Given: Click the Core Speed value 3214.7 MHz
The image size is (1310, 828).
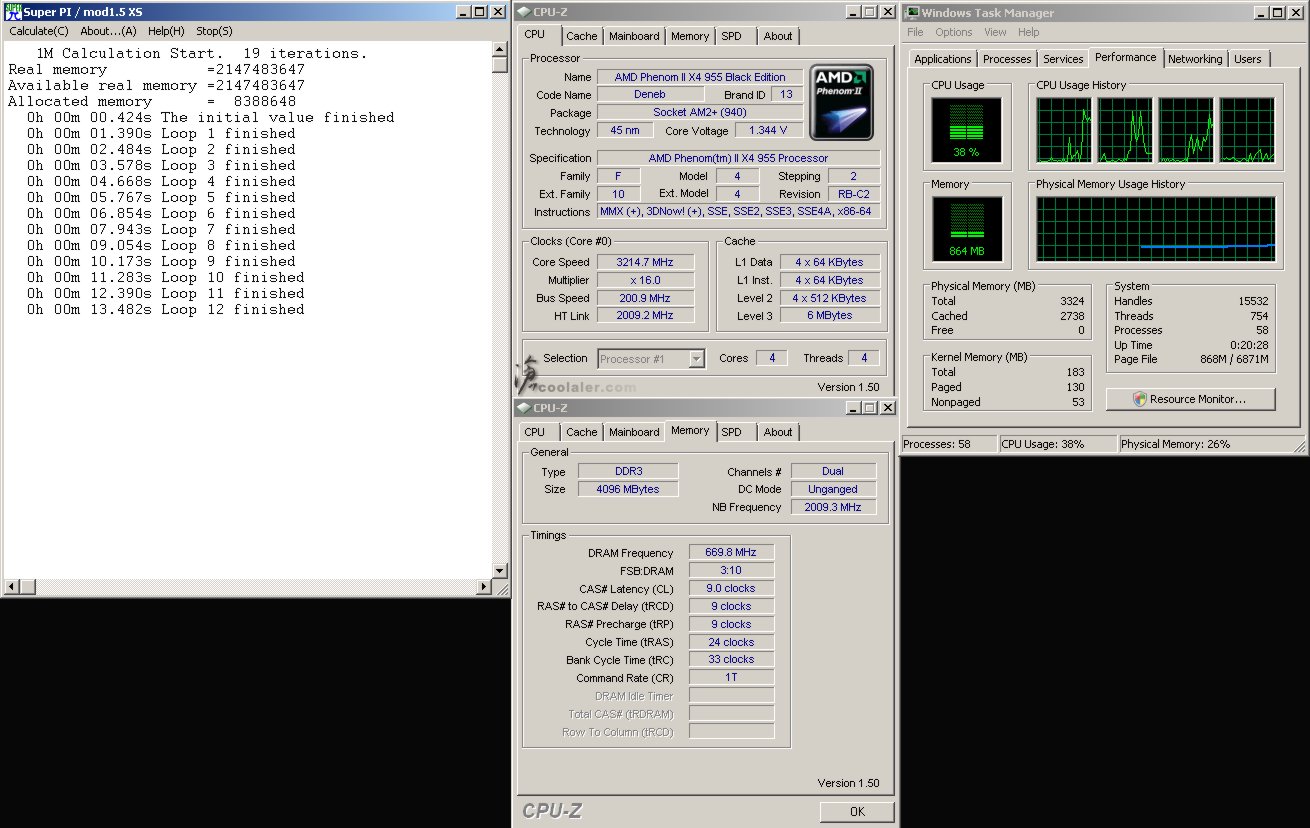Looking at the screenshot, I should pos(644,262).
